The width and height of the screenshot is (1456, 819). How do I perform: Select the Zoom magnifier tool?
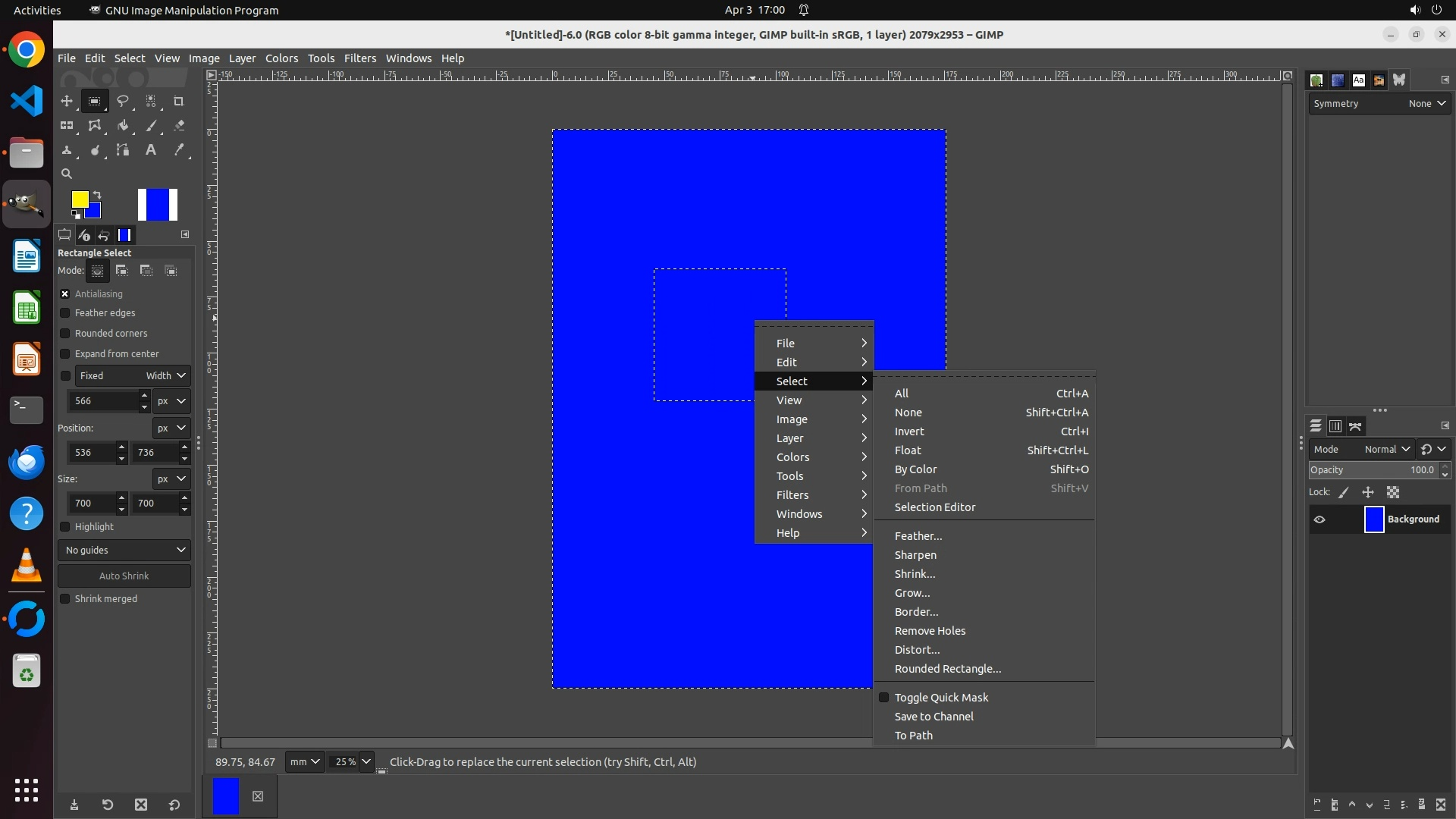pos(67,174)
